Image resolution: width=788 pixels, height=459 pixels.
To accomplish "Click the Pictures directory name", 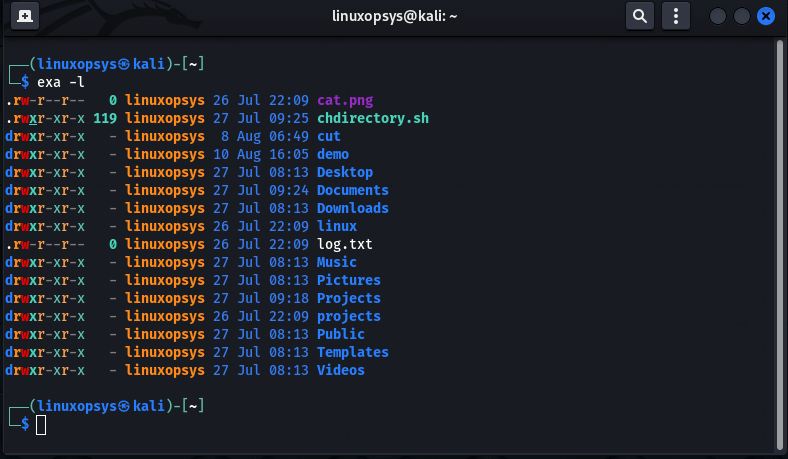I will pos(348,280).
